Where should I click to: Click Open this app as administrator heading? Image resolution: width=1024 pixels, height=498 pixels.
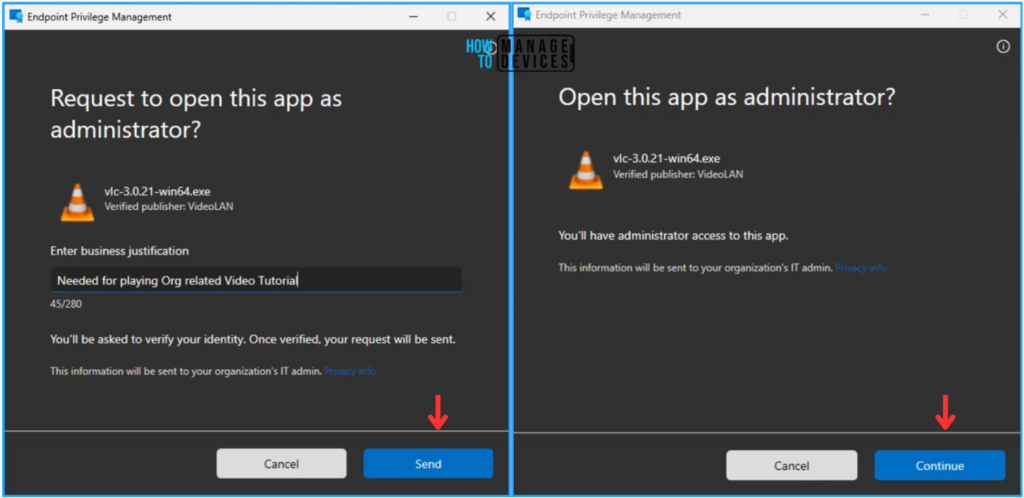727,98
